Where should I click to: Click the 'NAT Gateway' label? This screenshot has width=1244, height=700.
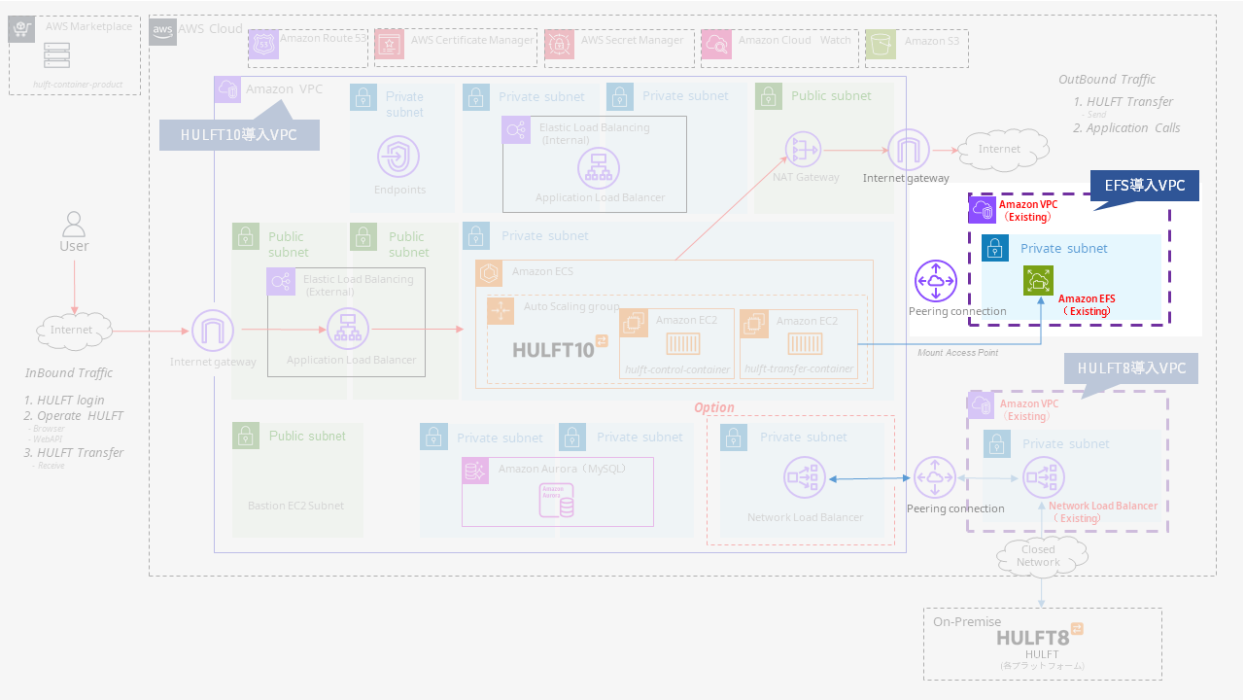click(x=805, y=177)
